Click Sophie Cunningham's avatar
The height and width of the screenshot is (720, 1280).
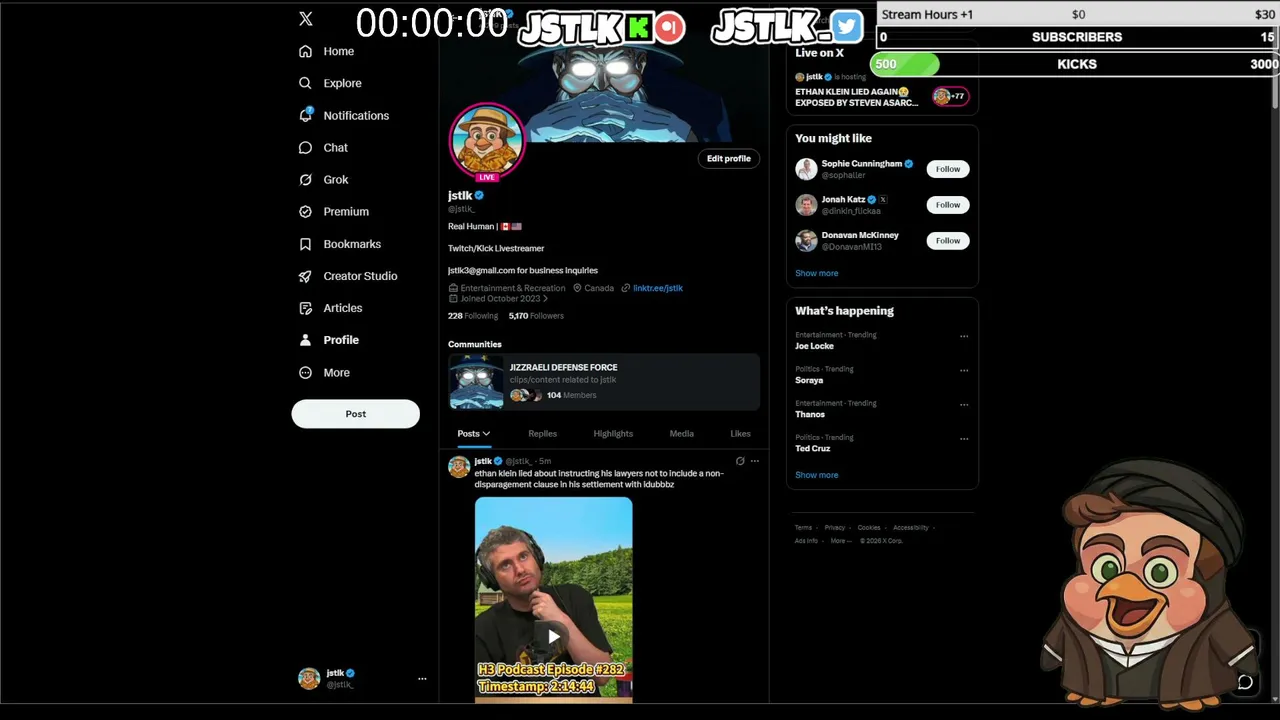pyautogui.click(x=806, y=169)
